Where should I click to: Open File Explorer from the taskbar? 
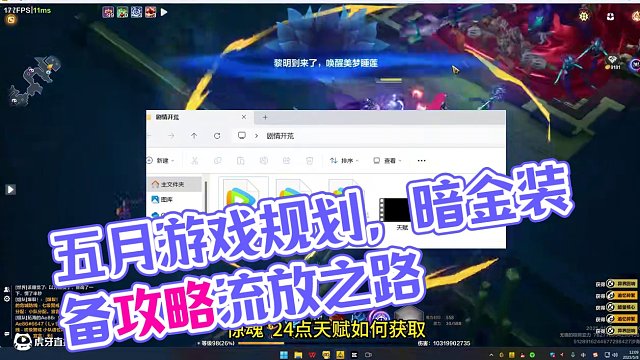[298, 355]
